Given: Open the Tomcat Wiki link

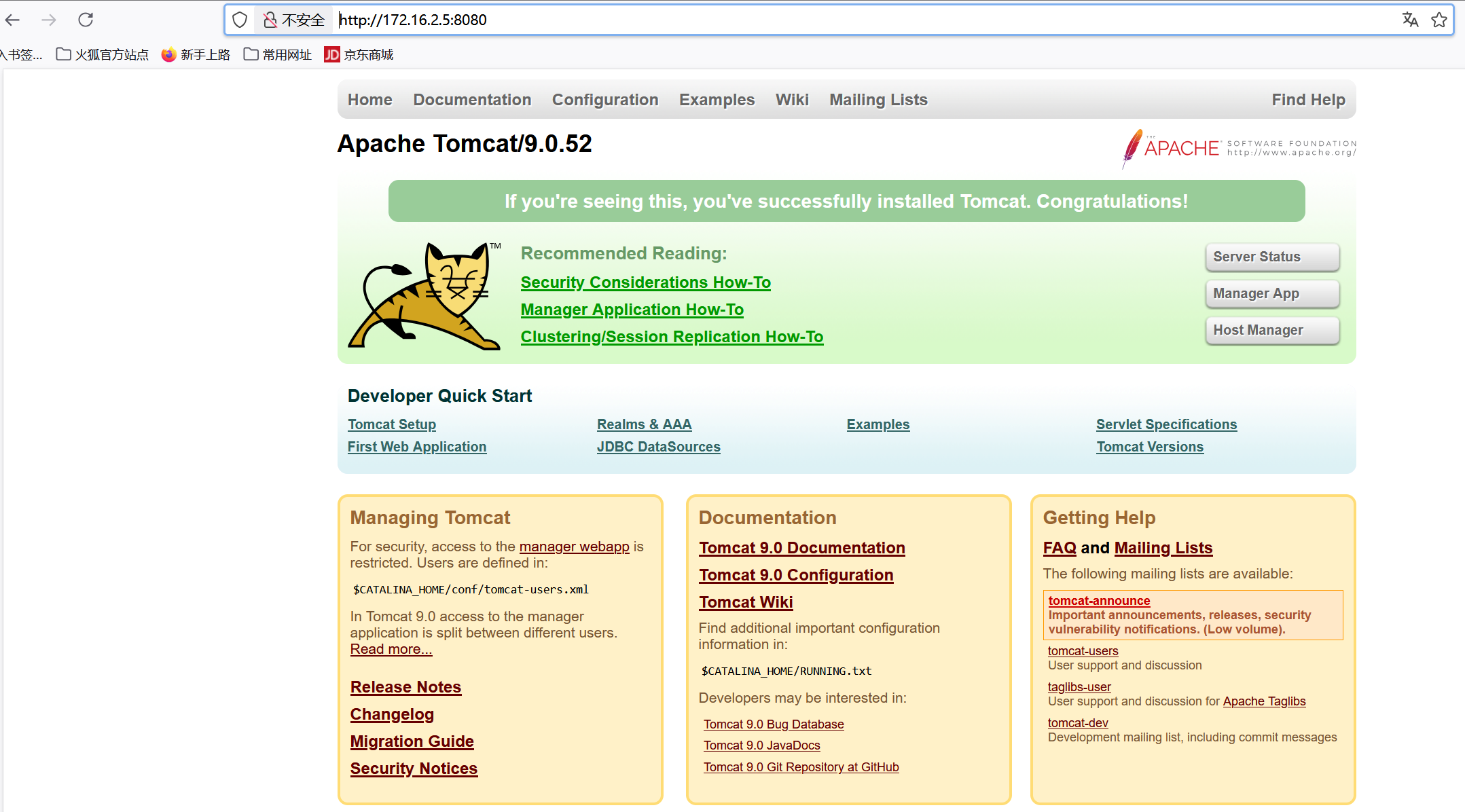Looking at the screenshot, I should pos(746,602).
